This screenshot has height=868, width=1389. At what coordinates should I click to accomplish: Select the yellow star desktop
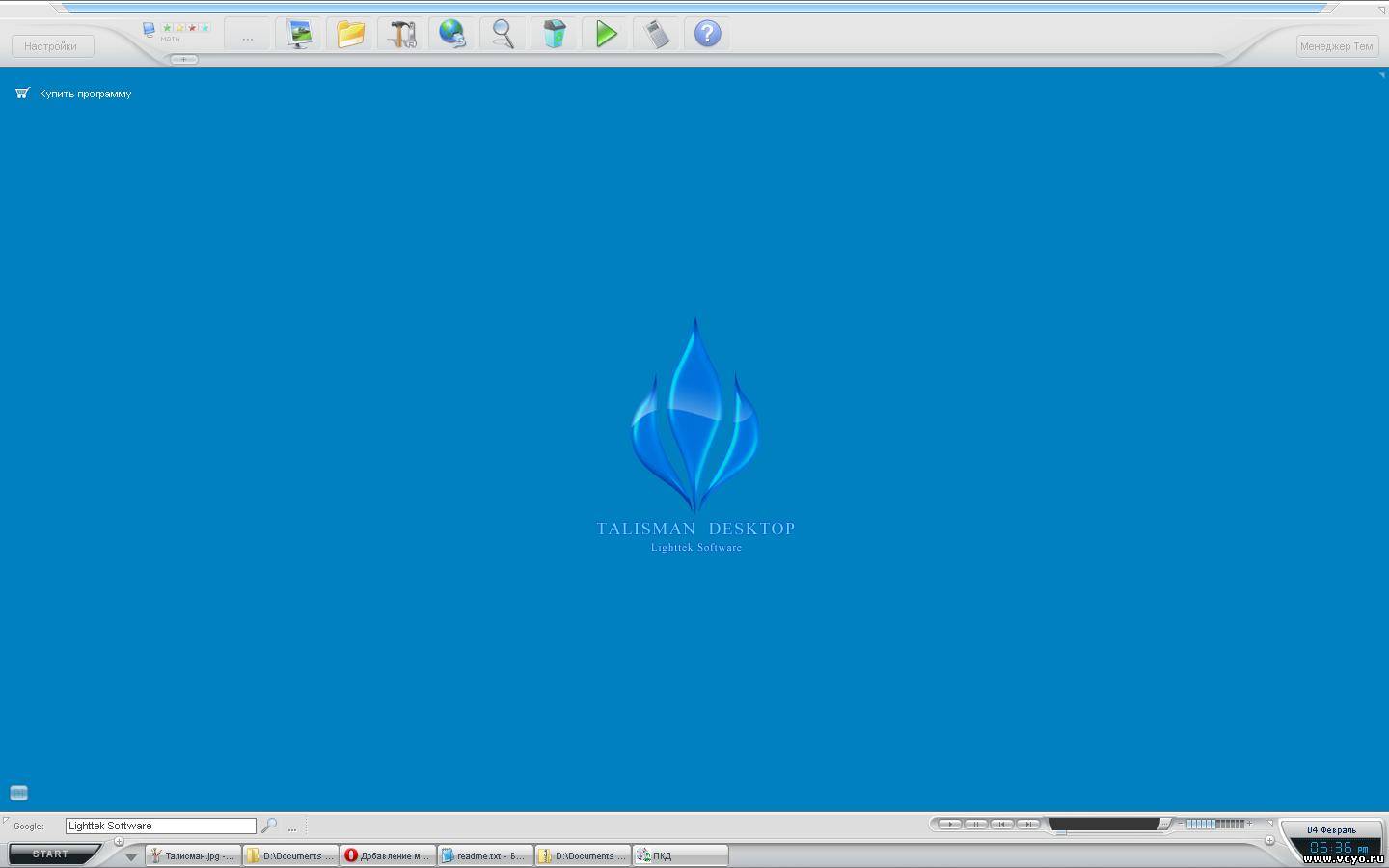(179, 27)
